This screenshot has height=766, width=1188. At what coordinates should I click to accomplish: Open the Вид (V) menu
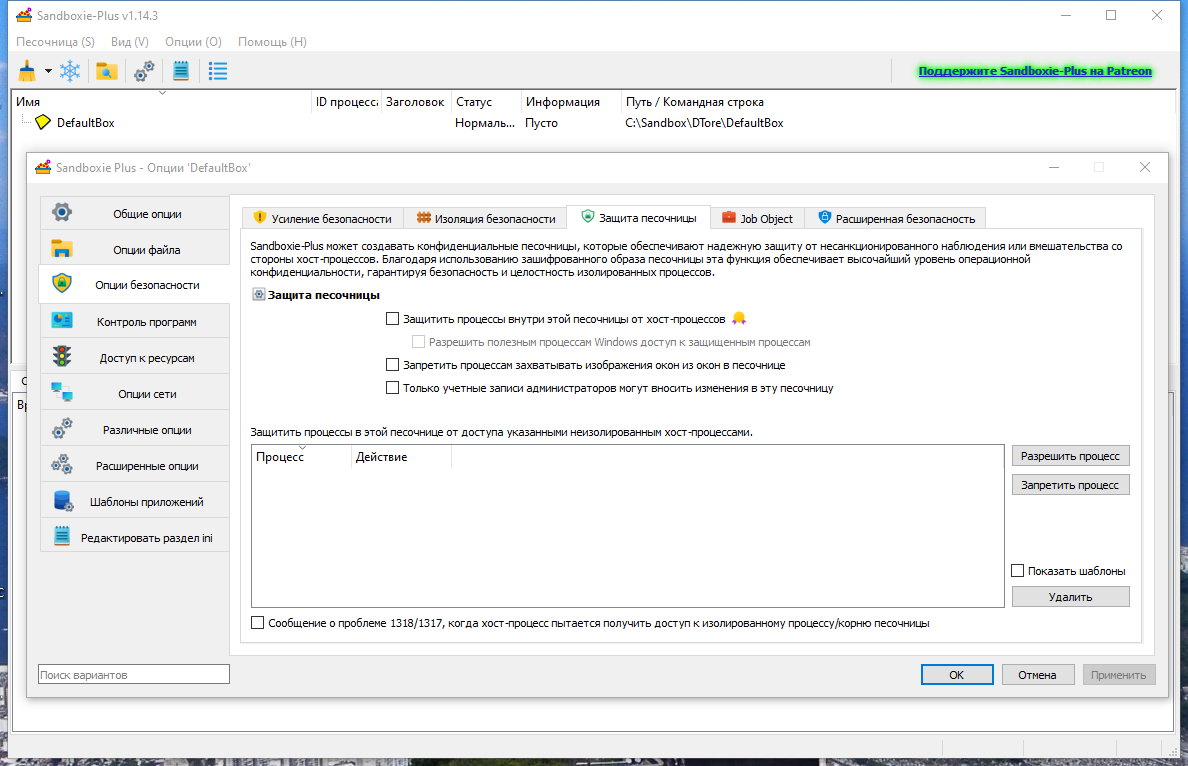point(130,42)
